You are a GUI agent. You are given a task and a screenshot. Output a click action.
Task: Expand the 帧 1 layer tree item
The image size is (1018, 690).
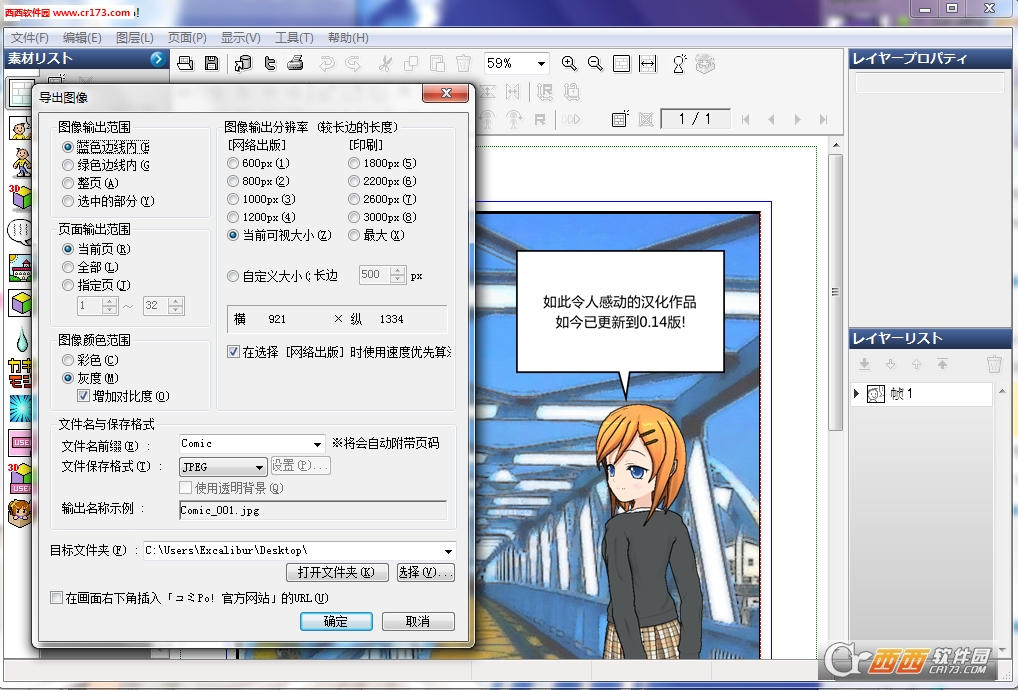(857, 394)
